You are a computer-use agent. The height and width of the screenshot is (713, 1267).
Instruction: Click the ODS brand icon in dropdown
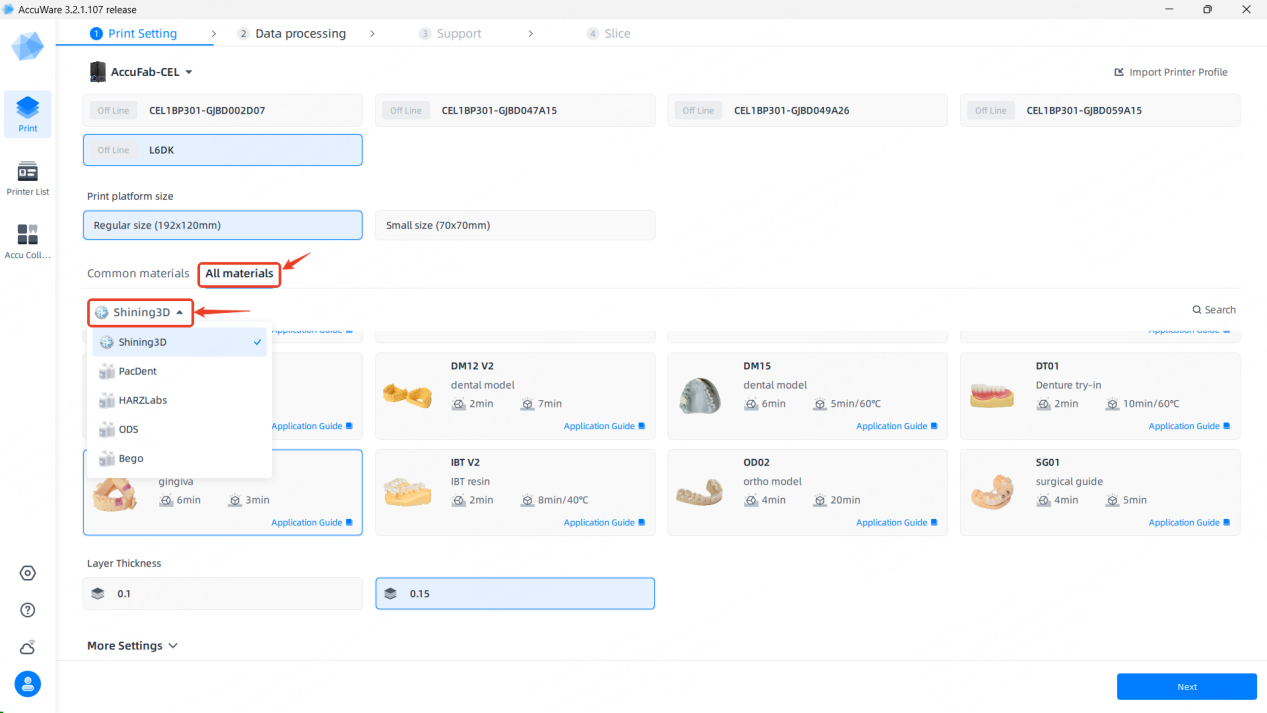point(107,429)
